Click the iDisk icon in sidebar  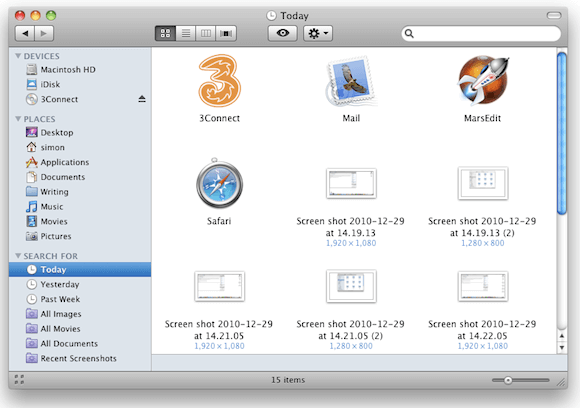pyautogui.click(x=32, y=84)
